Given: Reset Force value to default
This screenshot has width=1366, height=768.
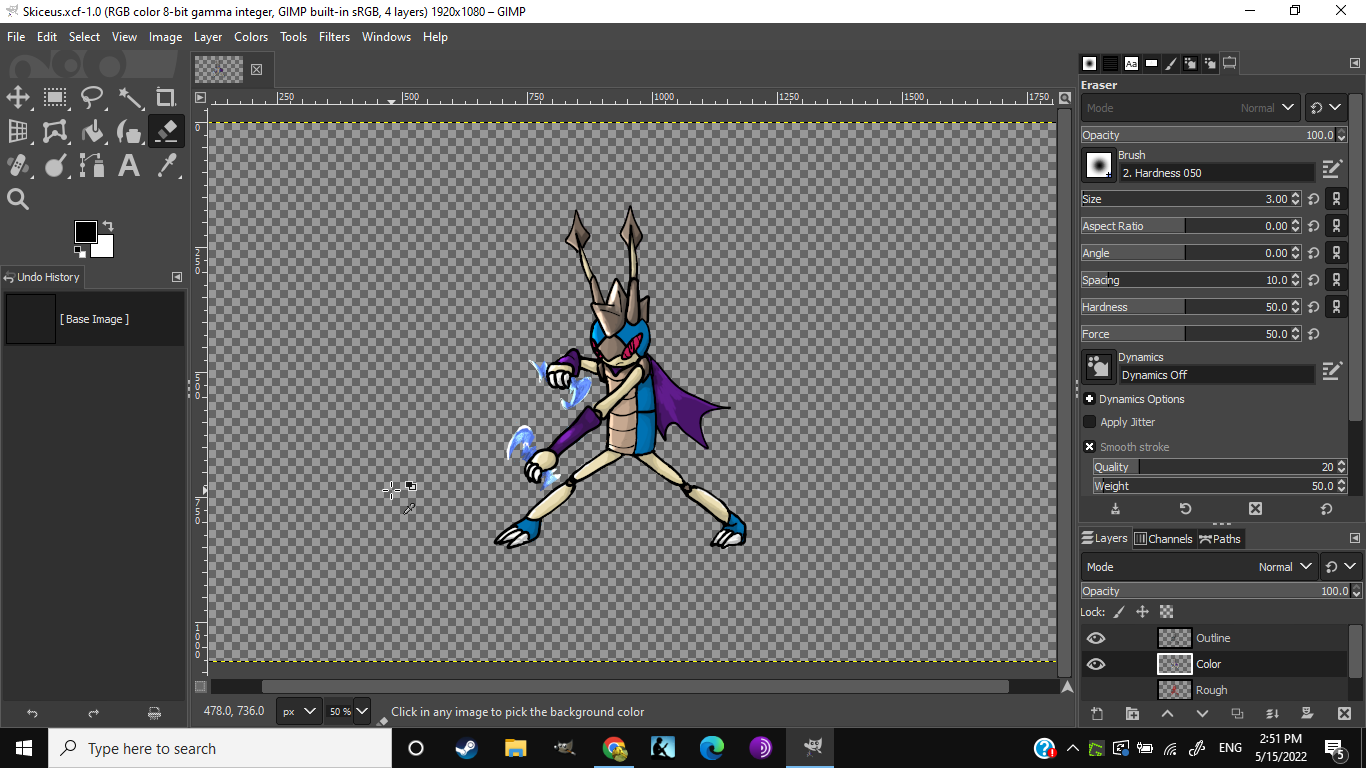Looking at the screenshot, I should click(1313, 334).
